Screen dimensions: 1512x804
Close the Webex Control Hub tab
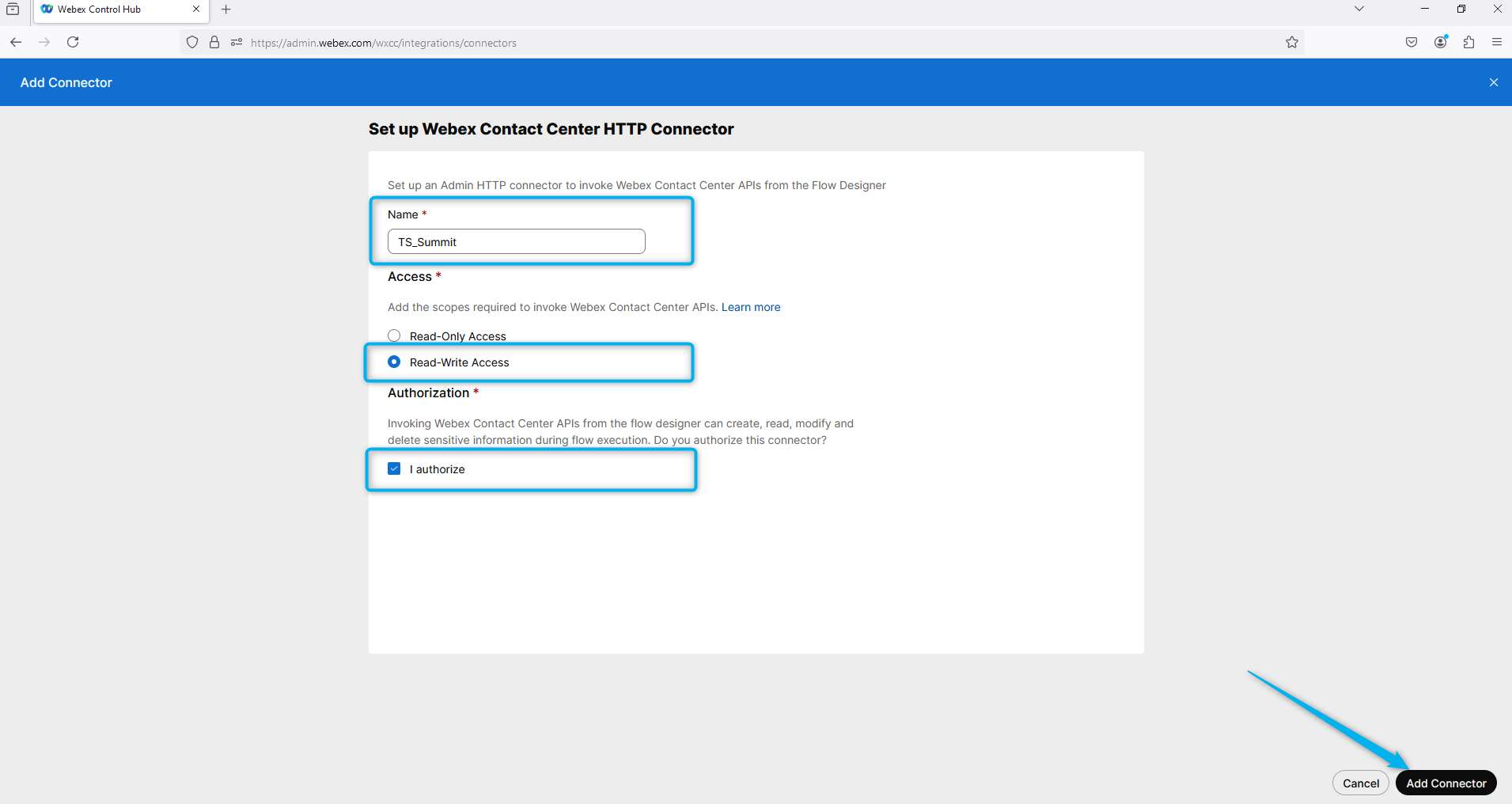coord(196,9)
